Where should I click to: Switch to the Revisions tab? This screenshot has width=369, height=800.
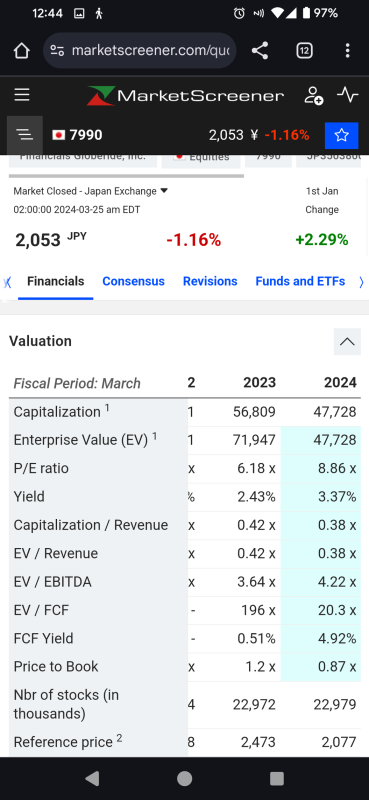coord(210,281)
